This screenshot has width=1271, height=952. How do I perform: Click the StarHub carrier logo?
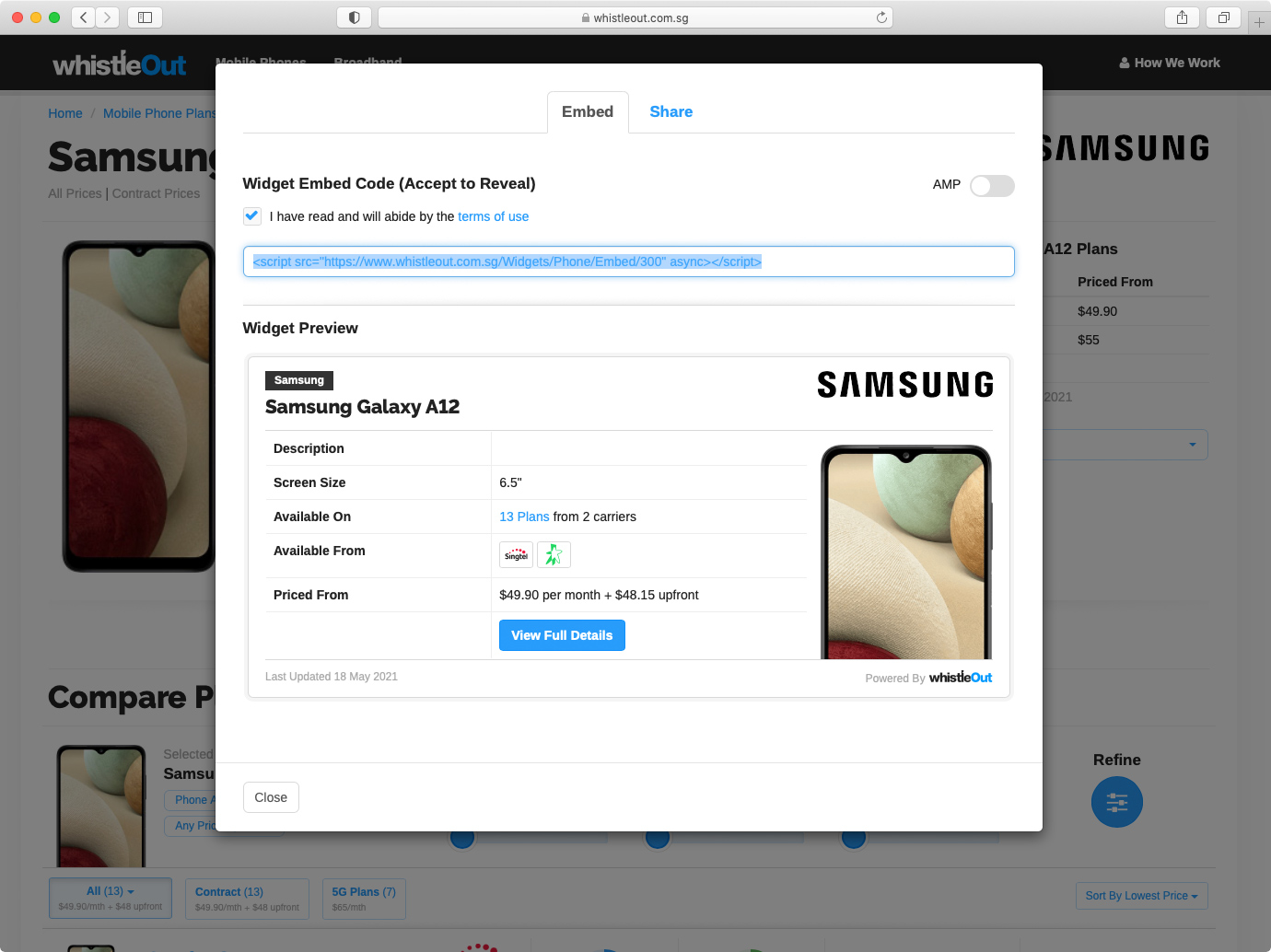click(554, 555)
